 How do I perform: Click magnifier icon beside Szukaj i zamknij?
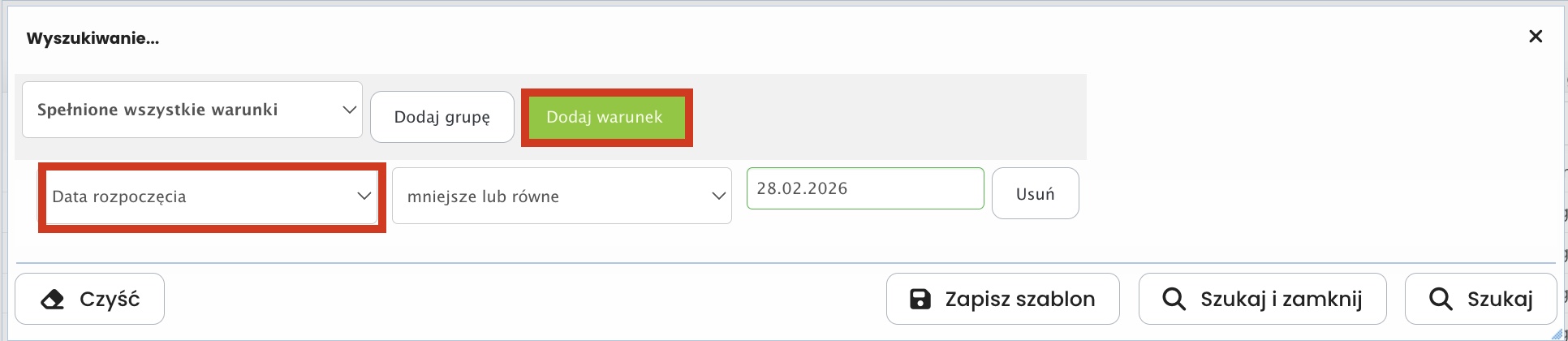click(x=1174, y=300)
